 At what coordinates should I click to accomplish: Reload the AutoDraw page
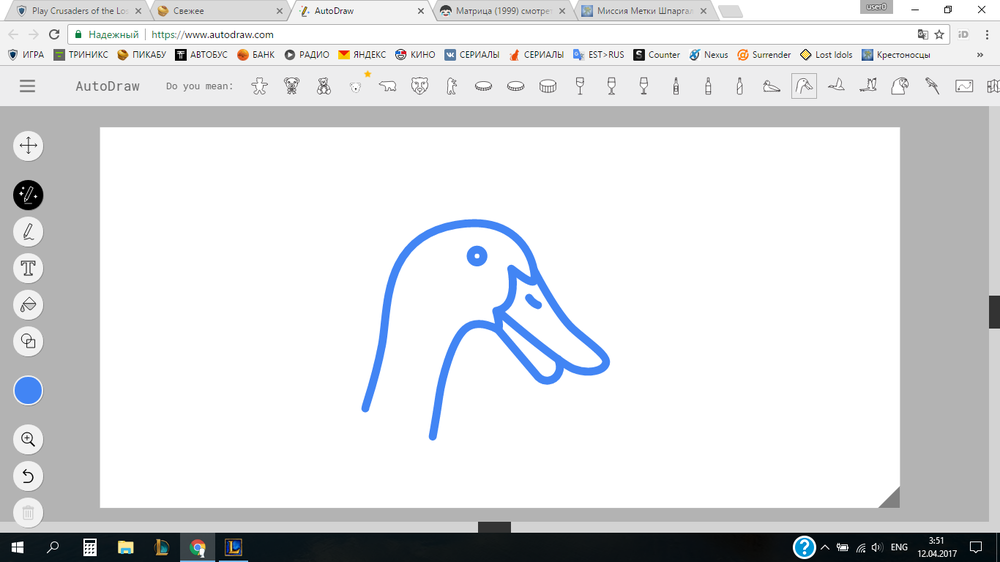54,34
